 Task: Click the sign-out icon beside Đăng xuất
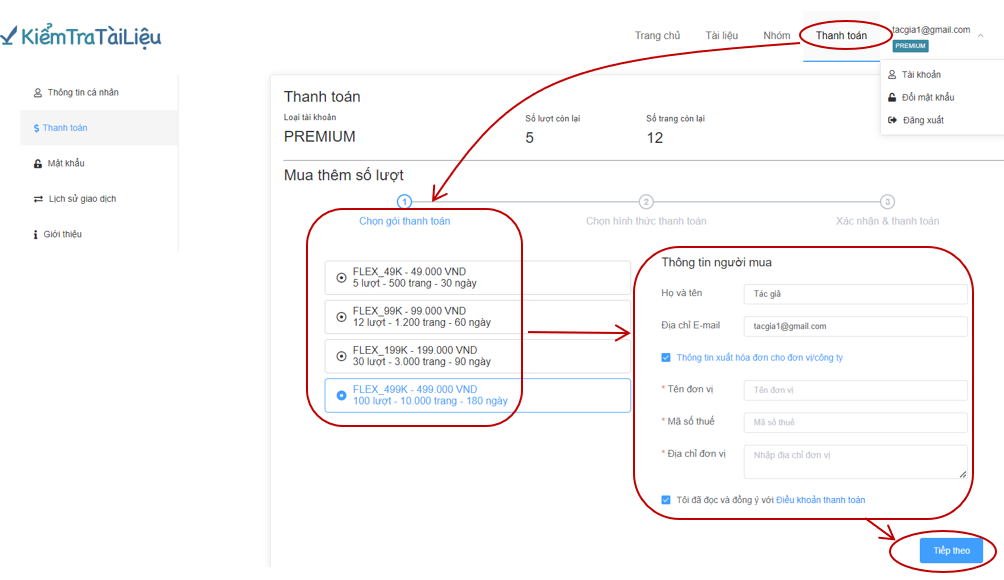[892, 120]
